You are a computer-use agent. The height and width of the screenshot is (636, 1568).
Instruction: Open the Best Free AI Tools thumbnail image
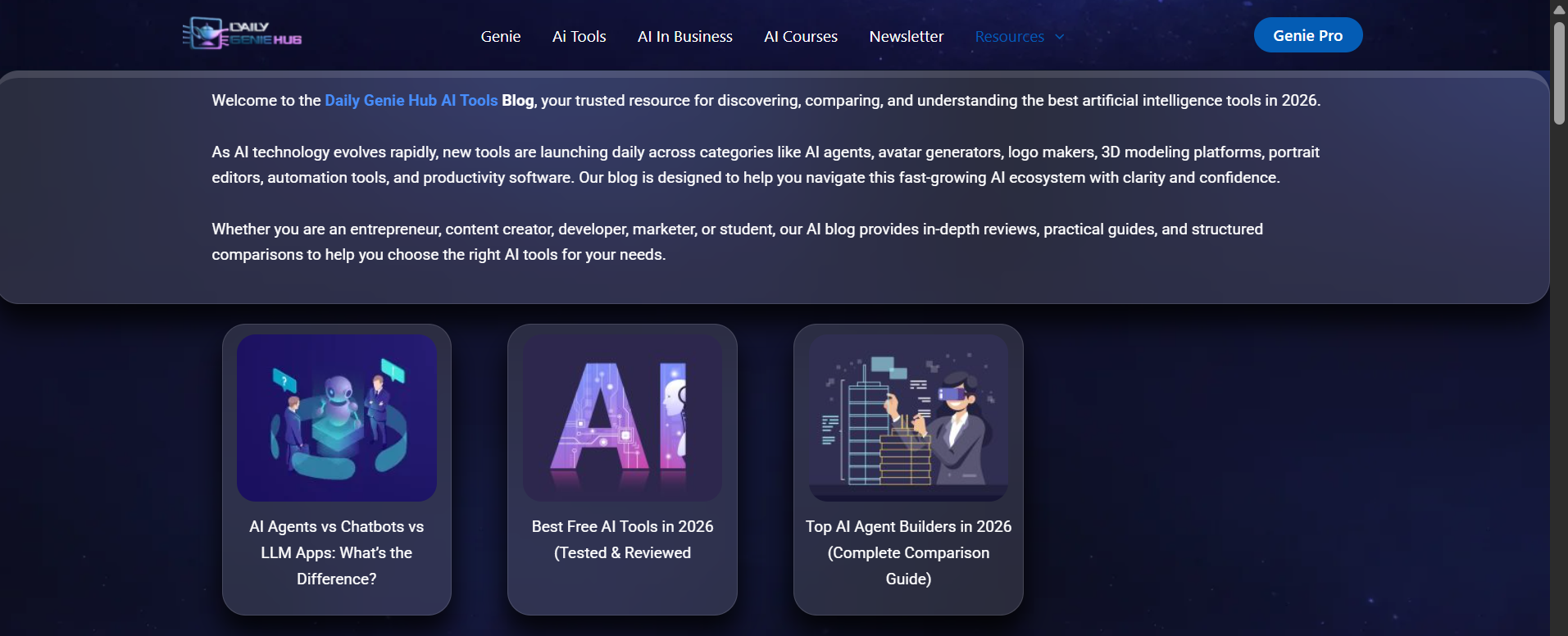pos(622,417)
